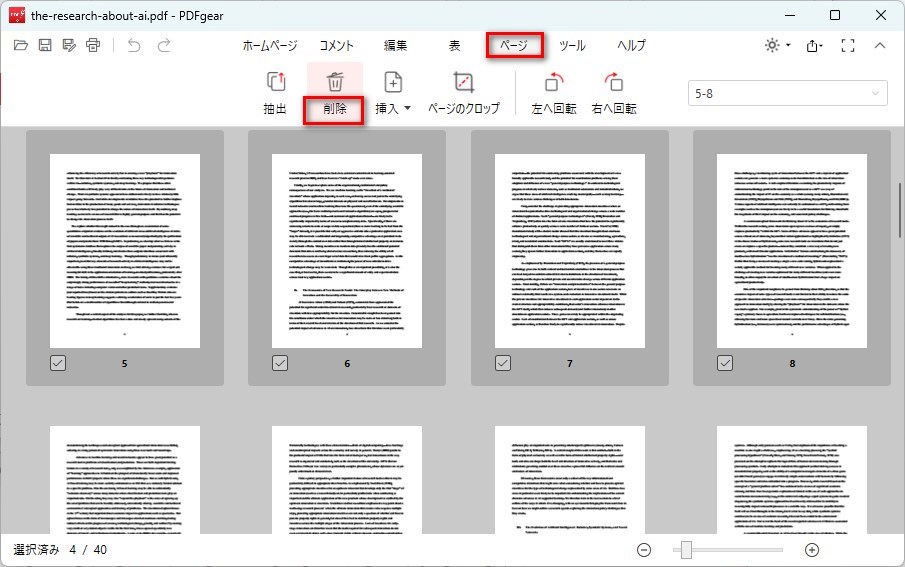The height and width of the screenshot is (567, 905).
Task: Rotate pages right with 右へ回転
Action: 614,82
